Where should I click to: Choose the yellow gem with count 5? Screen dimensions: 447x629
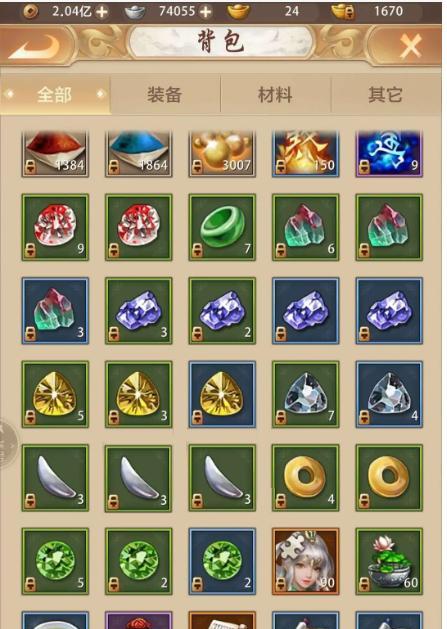click(55, 394)
